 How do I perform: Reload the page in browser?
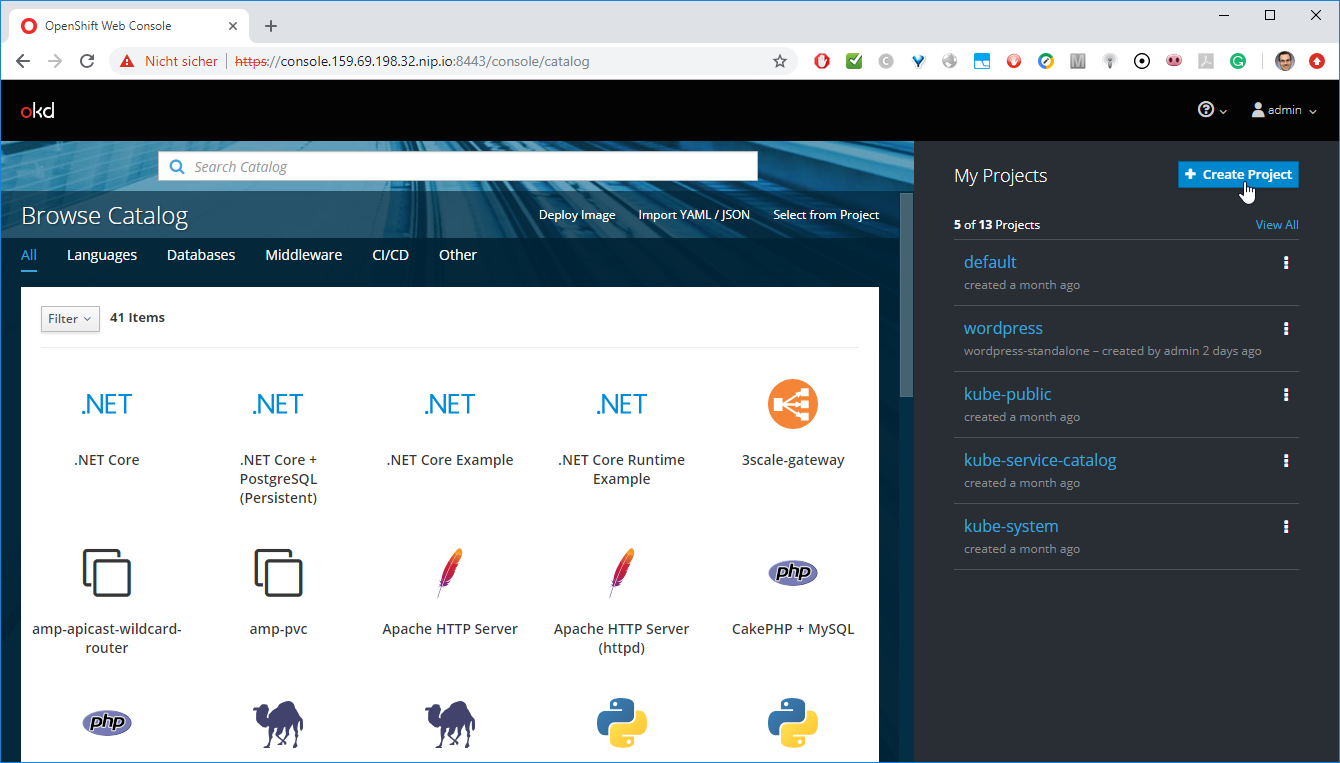pyautogui.click(x=87, y=61)
